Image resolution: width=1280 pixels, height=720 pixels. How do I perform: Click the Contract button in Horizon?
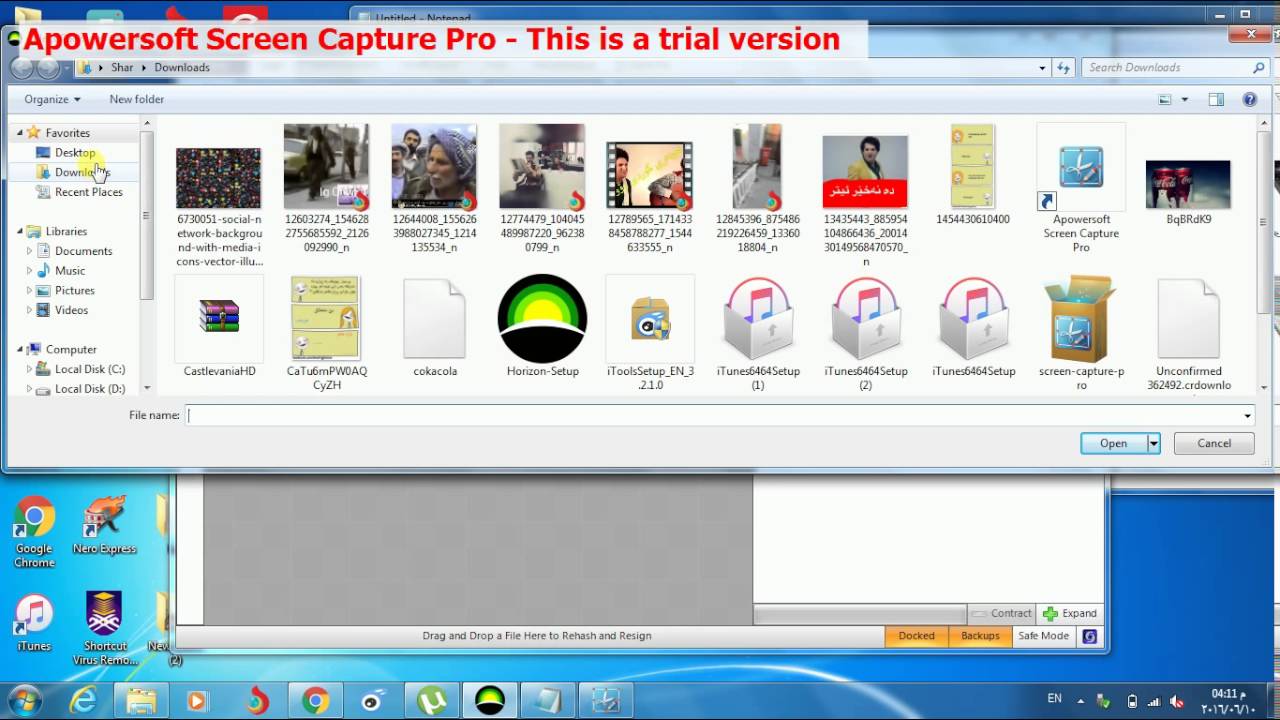coord(1001,613)
